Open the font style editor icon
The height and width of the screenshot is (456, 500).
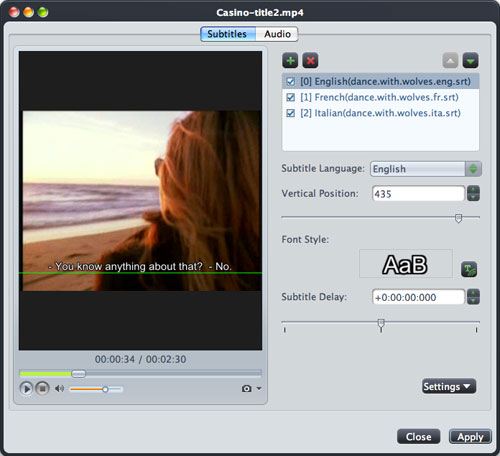point(469,269)
